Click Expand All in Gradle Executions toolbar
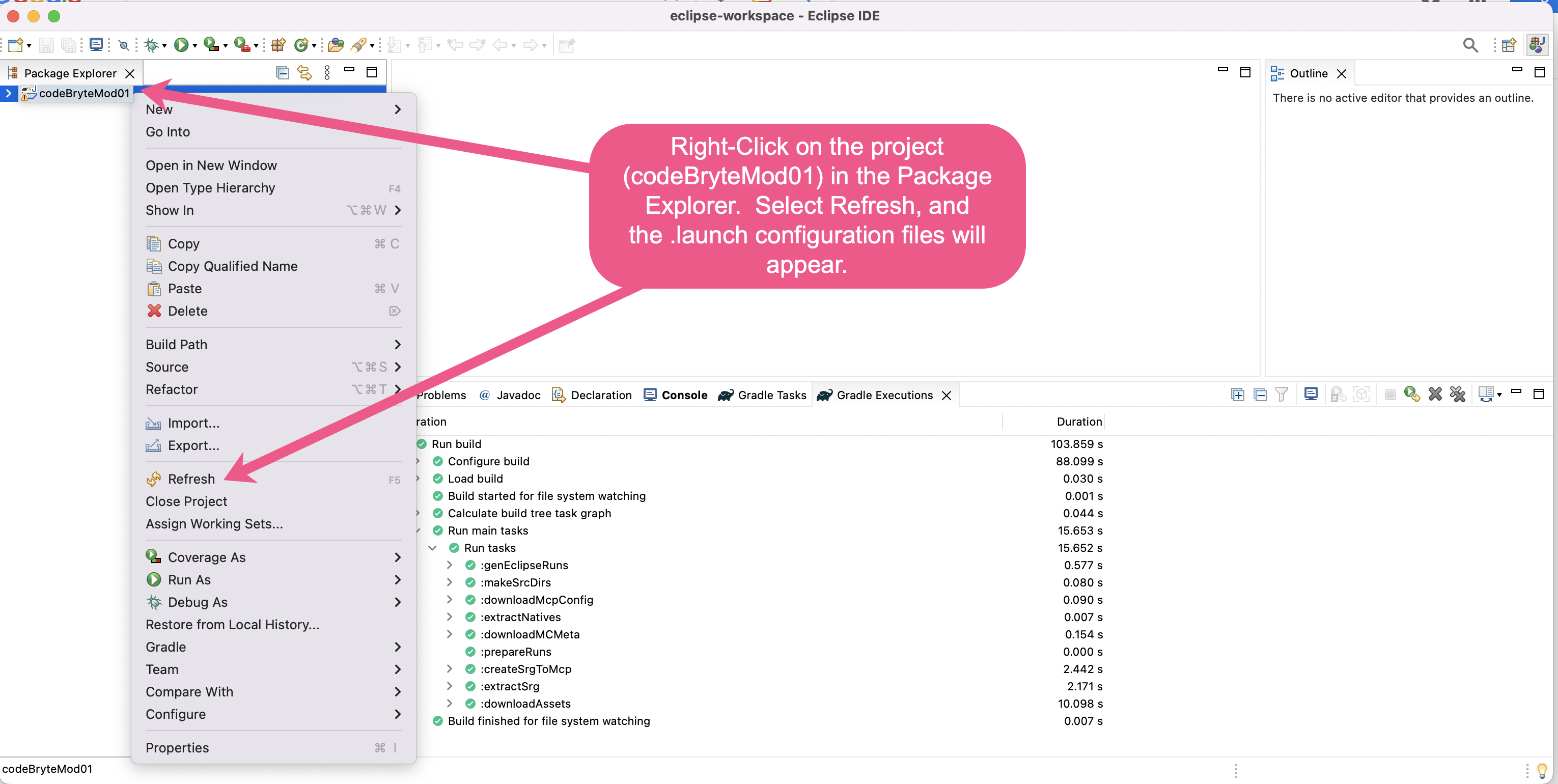Viewport: 1558px width, 784px height. [x=1237, y=395]
